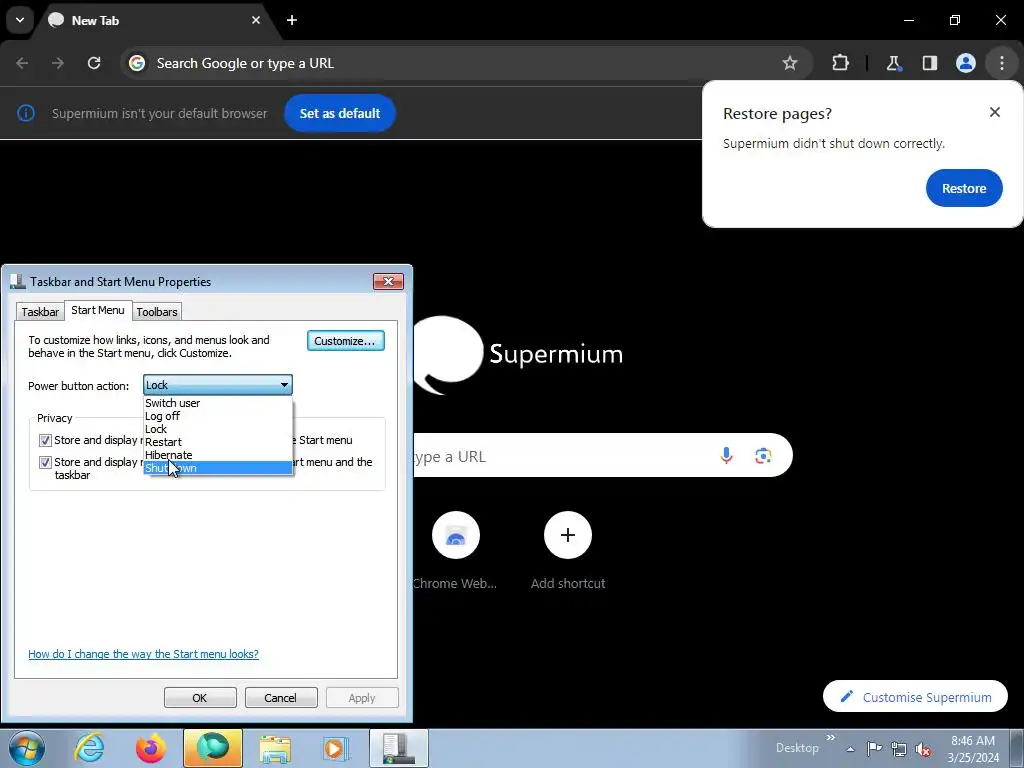Click Set as default button

click(340, 113)
